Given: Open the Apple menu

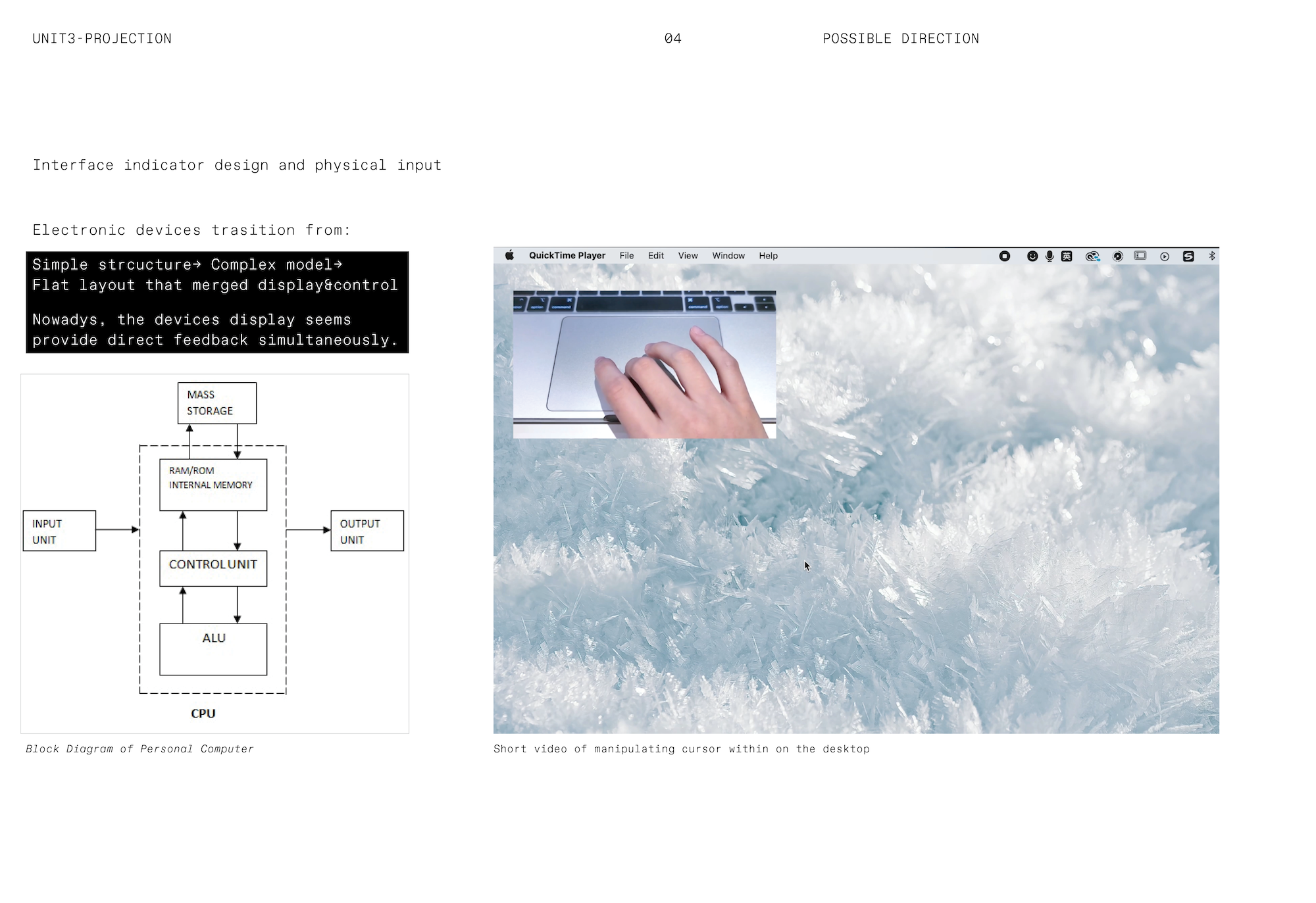Looking at the screenshot, I should pyautogui.click(x=509, y=255).
